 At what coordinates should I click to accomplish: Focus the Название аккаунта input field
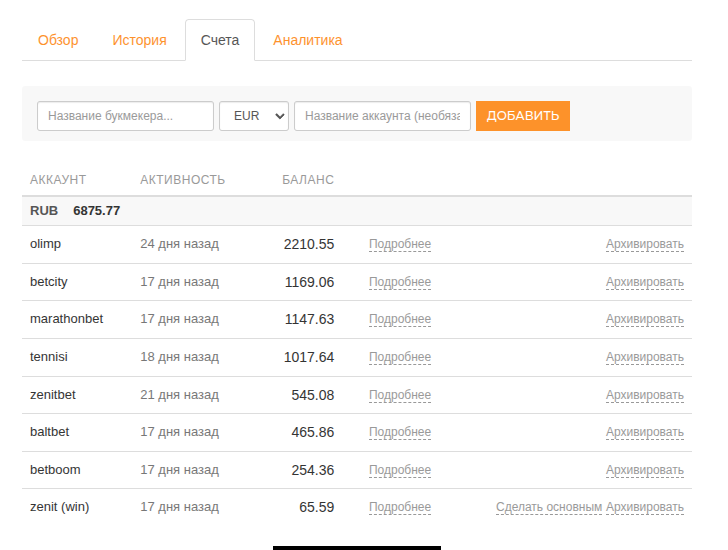[382, 116]
